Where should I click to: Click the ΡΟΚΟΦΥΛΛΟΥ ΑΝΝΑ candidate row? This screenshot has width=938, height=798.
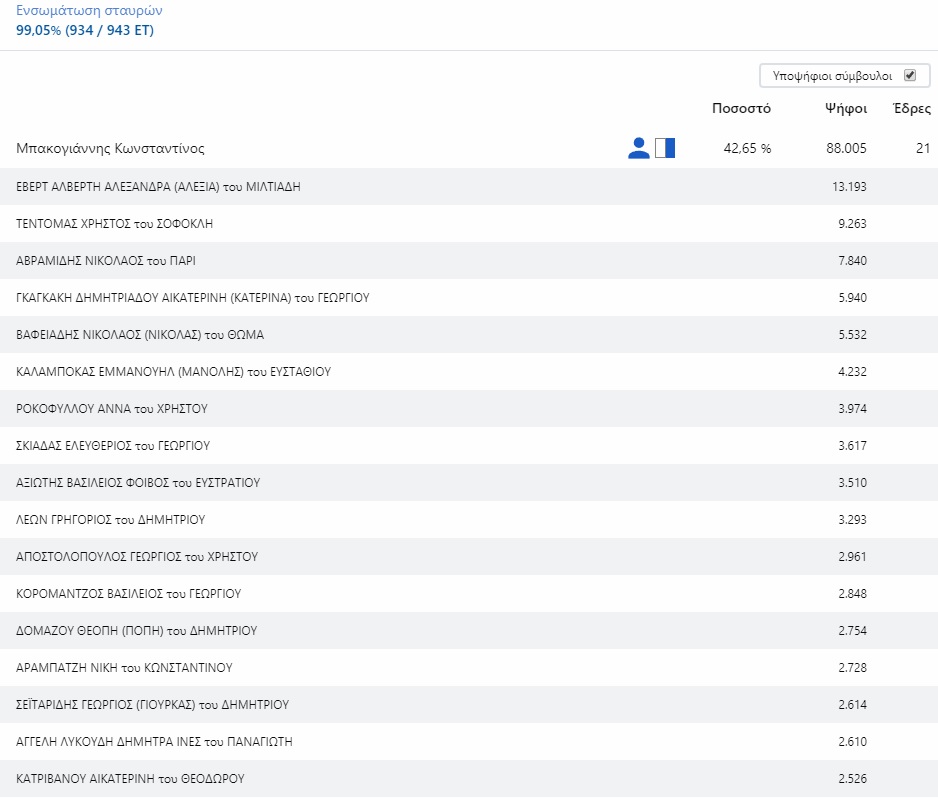click(112, 409)
